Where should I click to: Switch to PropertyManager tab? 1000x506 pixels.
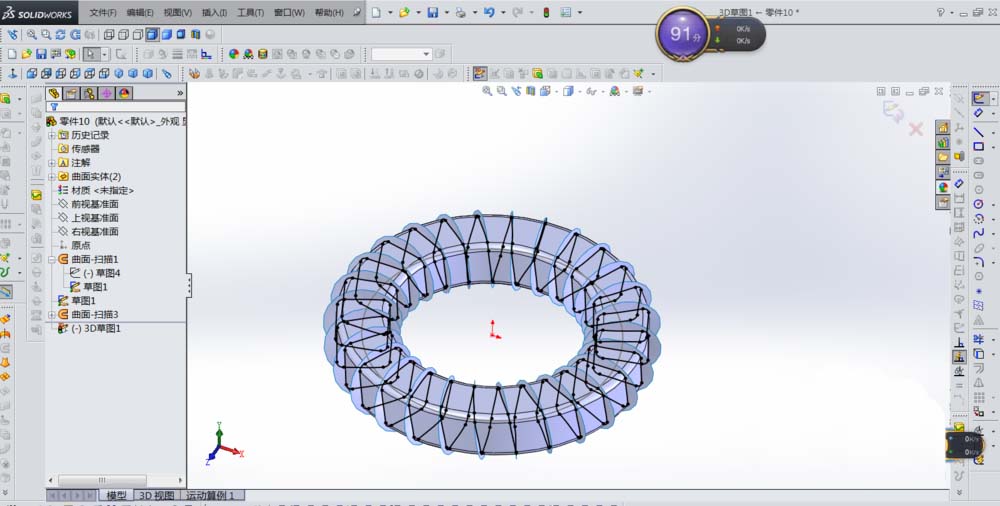71,93
